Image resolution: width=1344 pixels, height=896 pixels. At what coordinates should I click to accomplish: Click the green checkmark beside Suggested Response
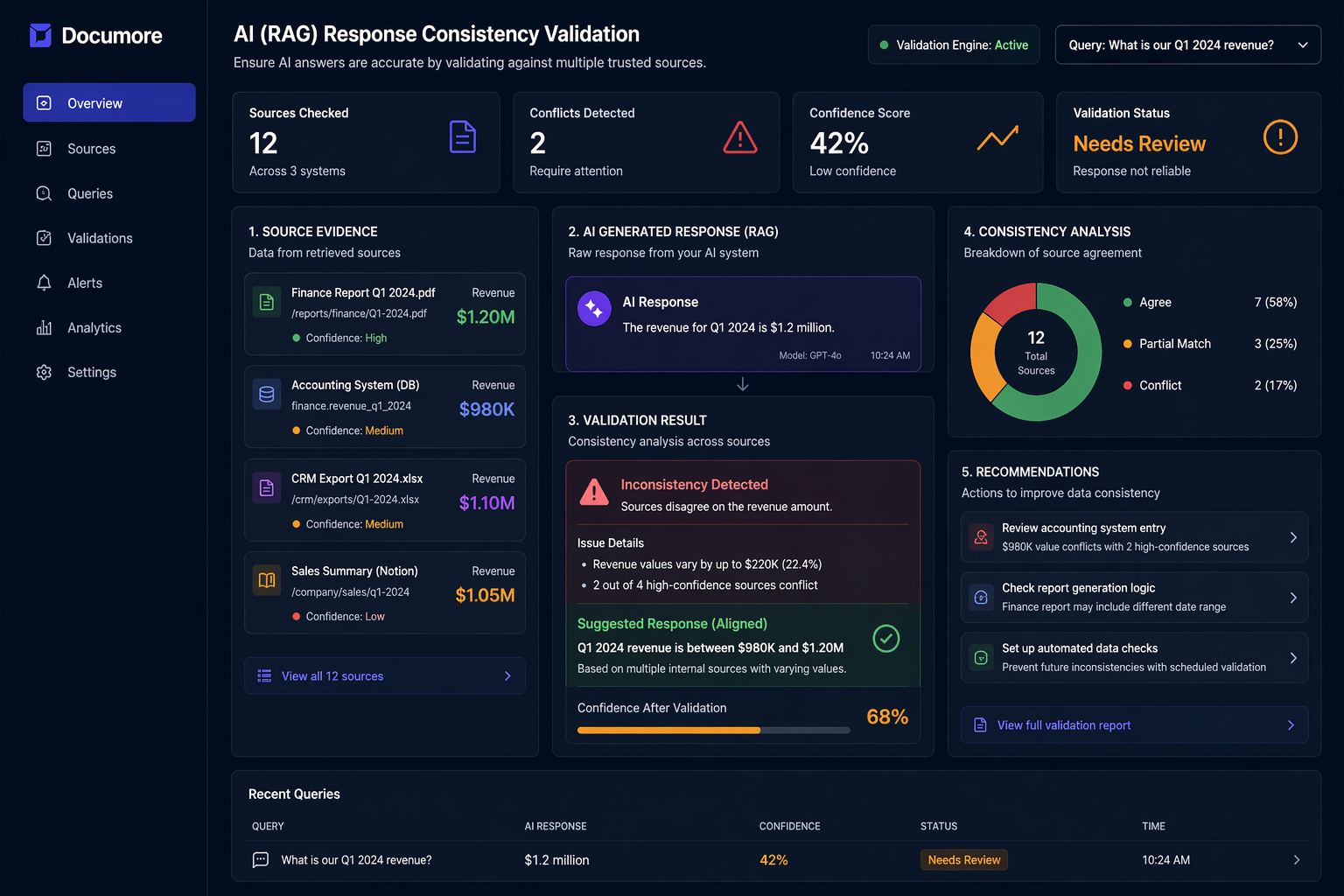886,639
